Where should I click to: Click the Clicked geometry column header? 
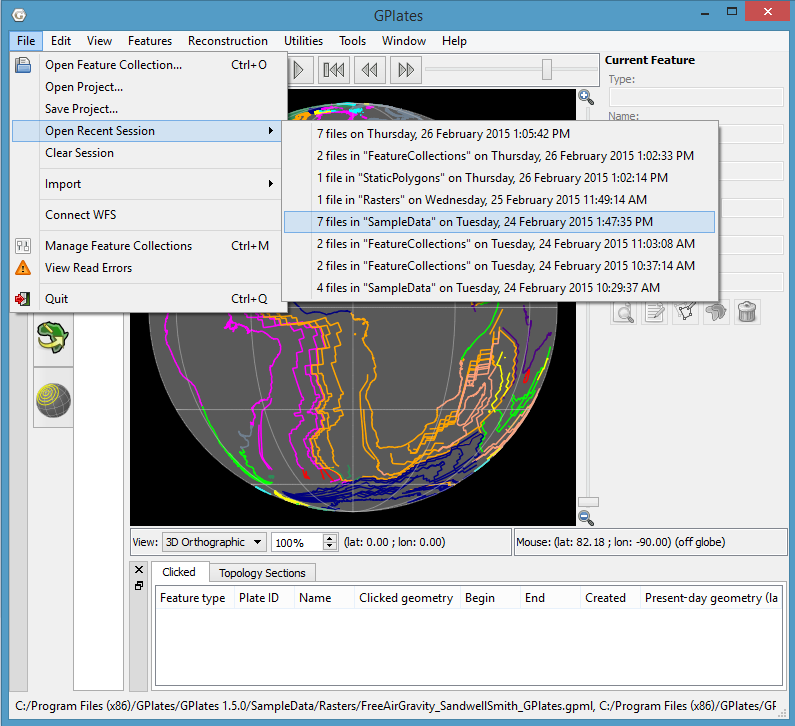pyautogui.click(x=406, y=598)
